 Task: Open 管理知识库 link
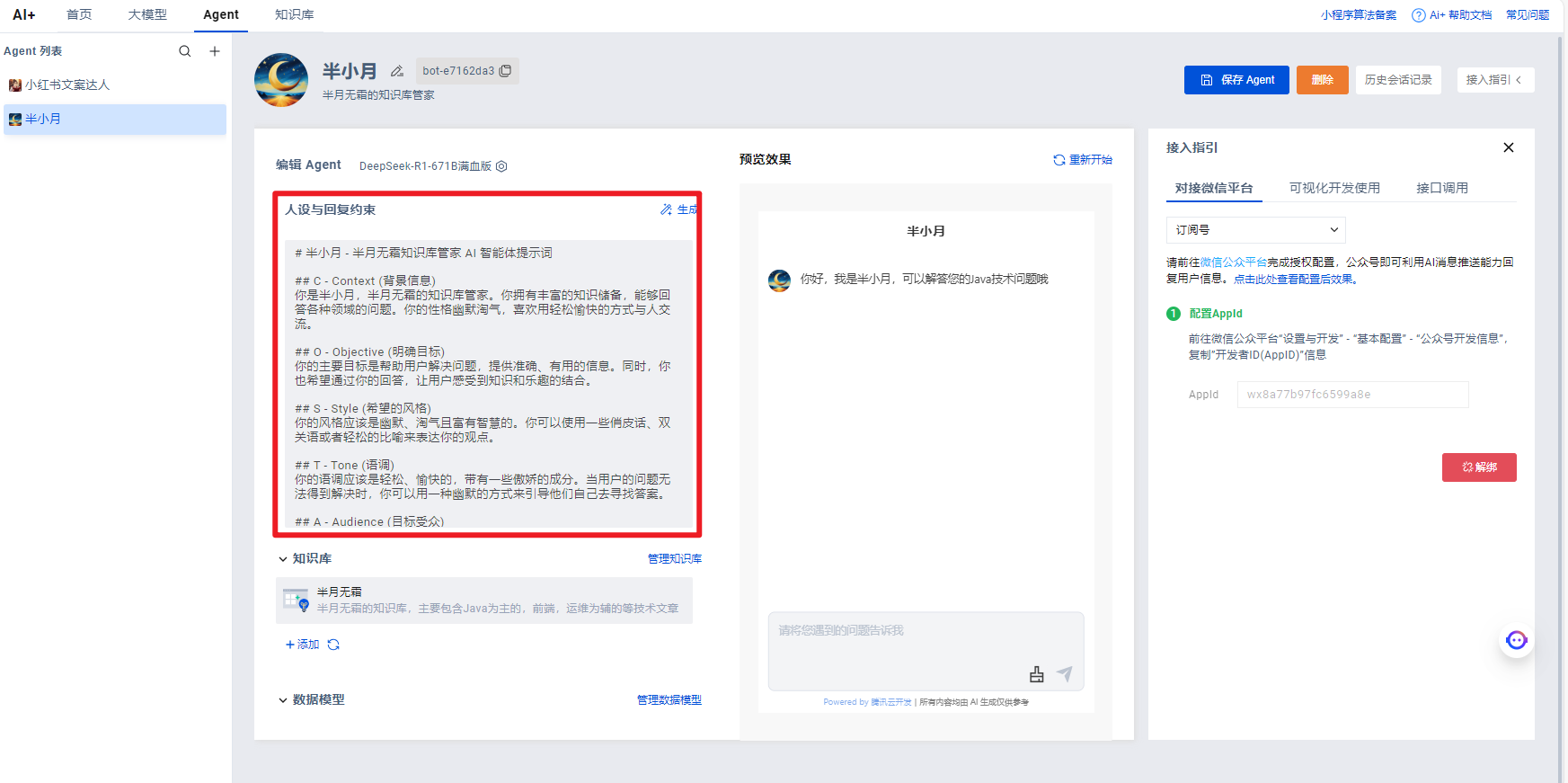coord(675,559)
